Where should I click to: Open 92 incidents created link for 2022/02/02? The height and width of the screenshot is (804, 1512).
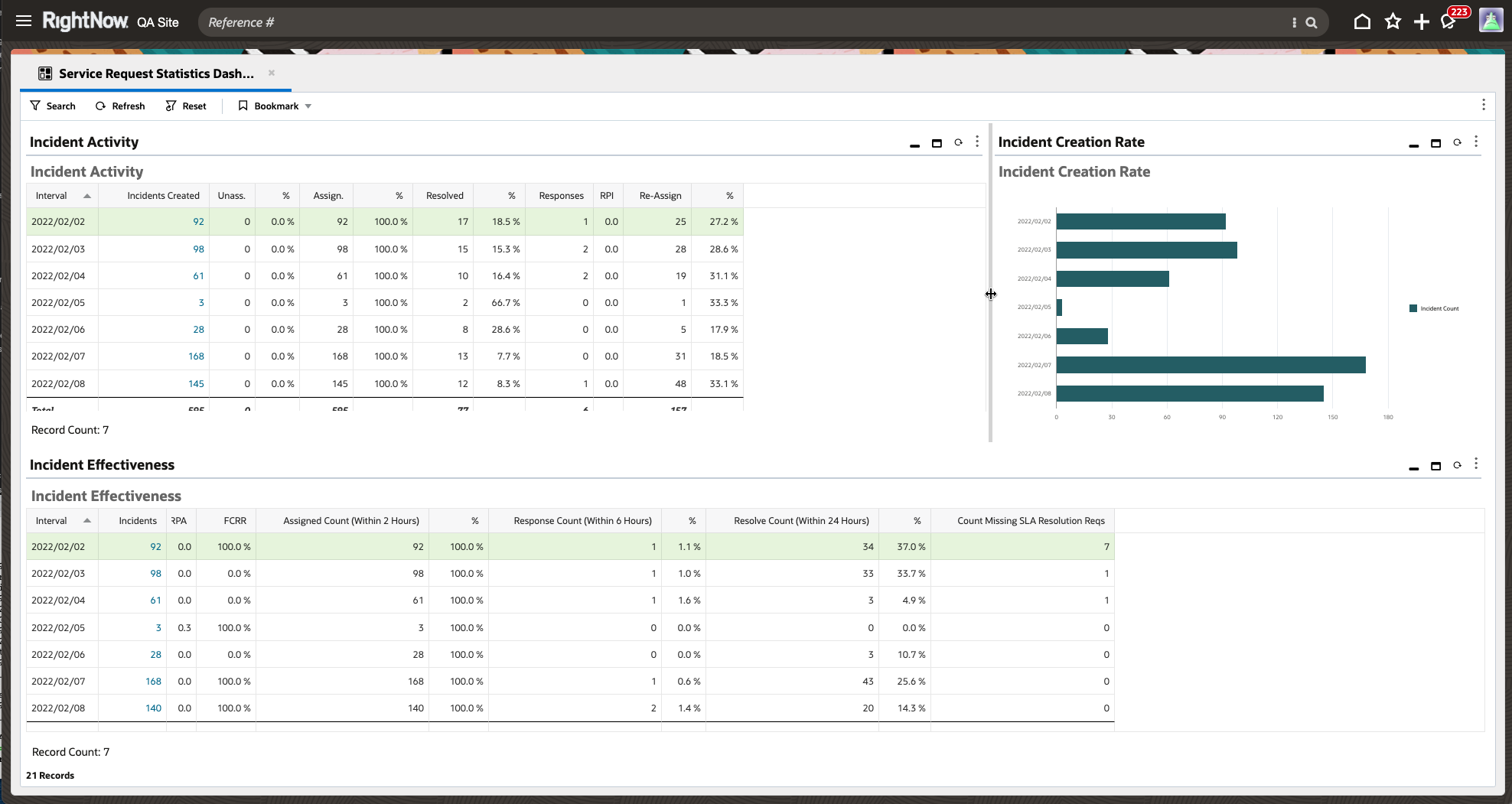point(198,222)
